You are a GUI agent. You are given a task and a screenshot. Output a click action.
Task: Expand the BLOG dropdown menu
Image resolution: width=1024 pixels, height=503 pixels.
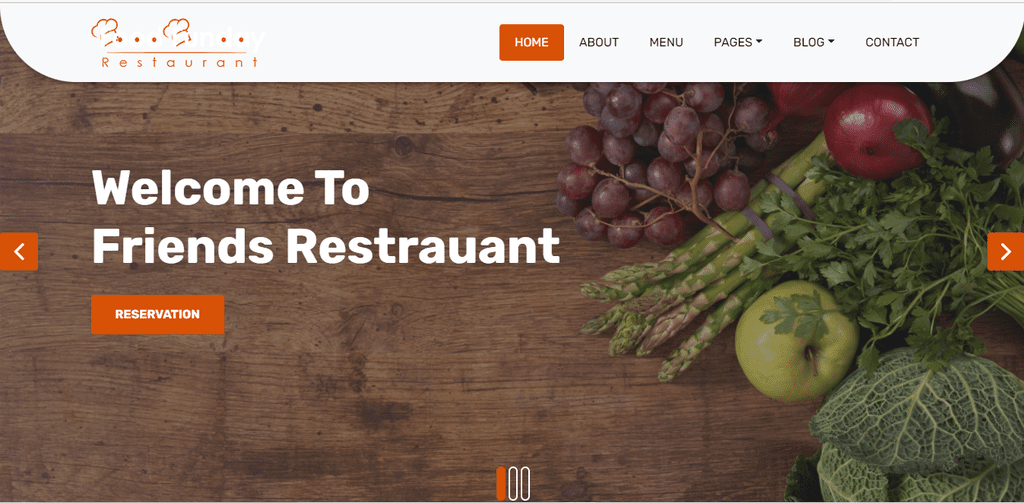[814, 42]
